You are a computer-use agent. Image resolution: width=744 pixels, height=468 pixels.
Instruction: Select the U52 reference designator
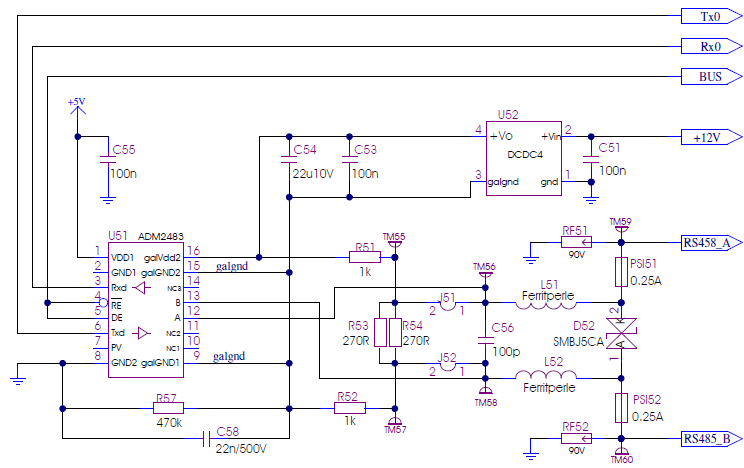tap(508, 115)
